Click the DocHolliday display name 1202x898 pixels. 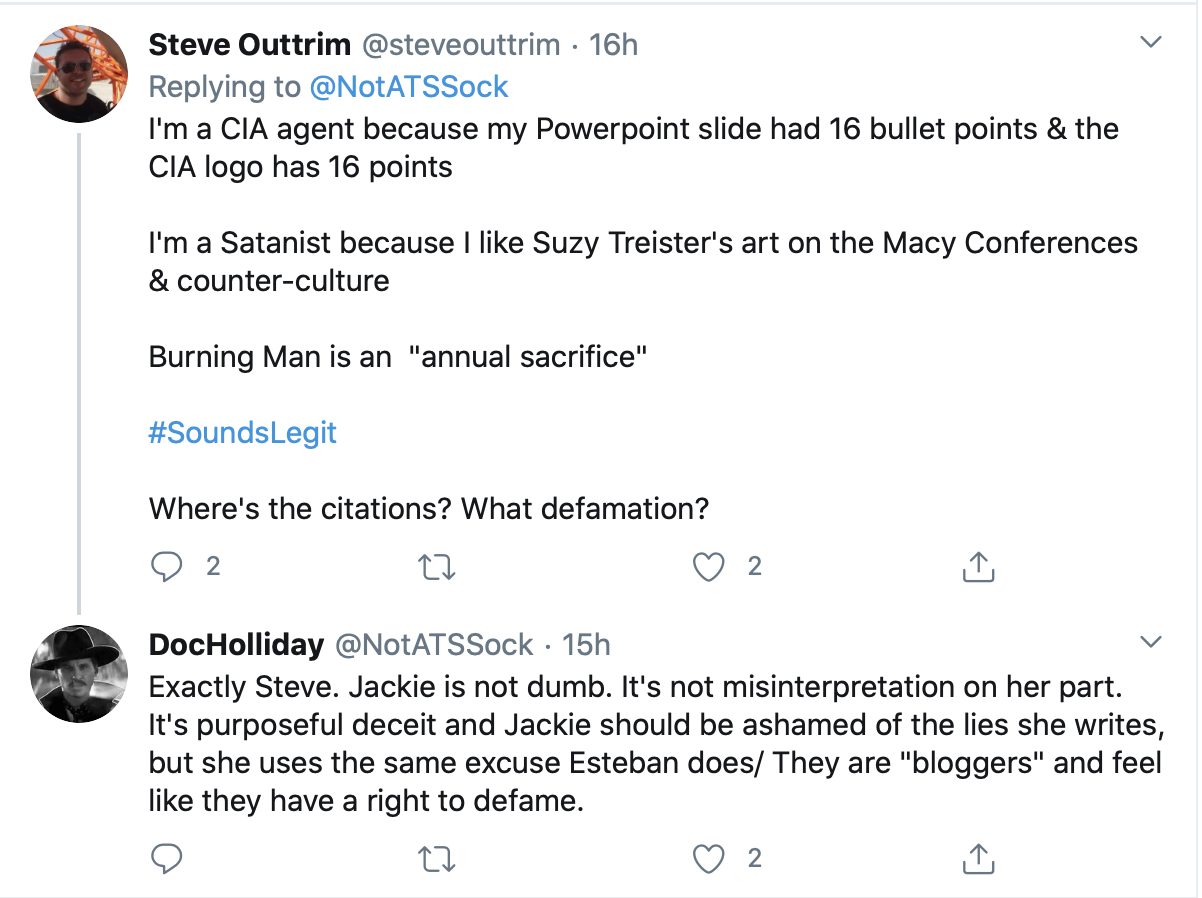click(x=236, y=645)
